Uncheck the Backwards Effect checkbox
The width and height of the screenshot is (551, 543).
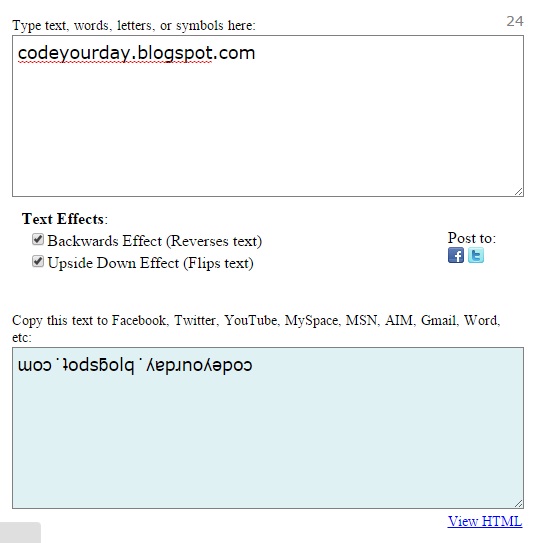pyautogui.click(x=38, y=240)
